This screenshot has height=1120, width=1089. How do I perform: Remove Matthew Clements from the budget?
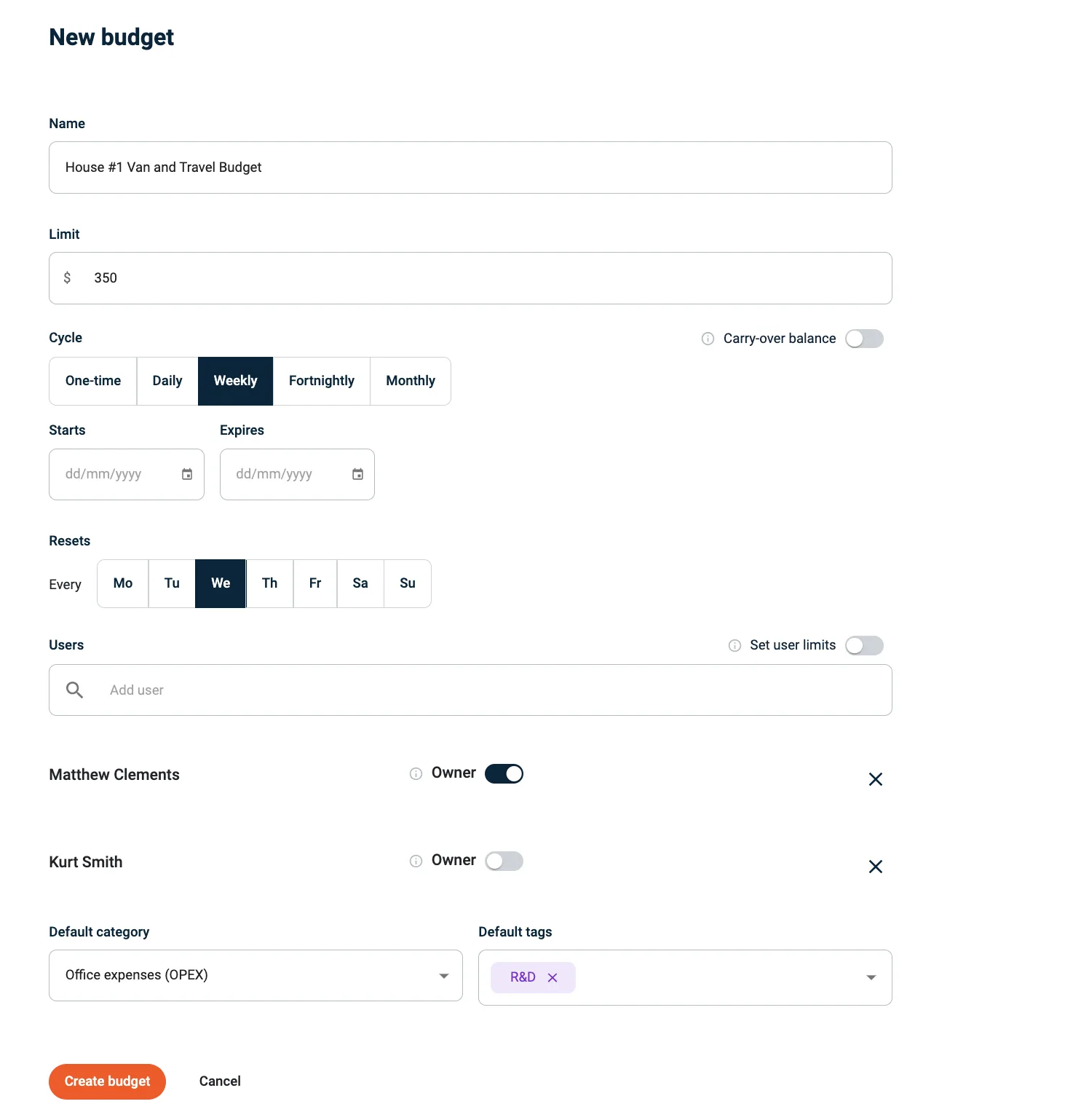pos(875,779)
